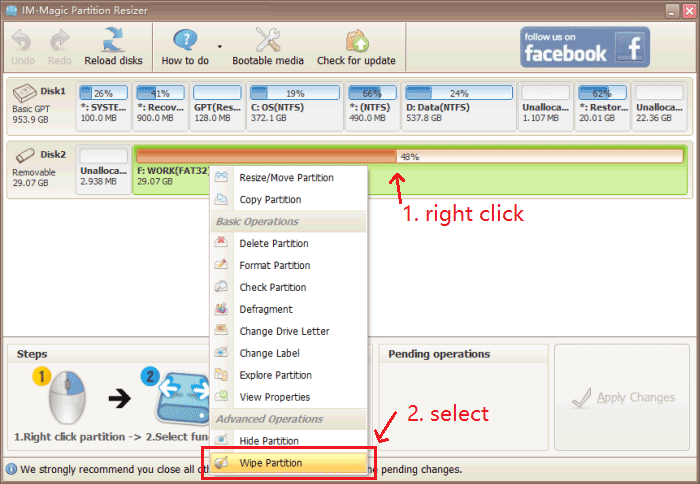Viewport: 700px width, 484px height.
Task: Choose View Properties menu entry
Action: pos(288,396)
